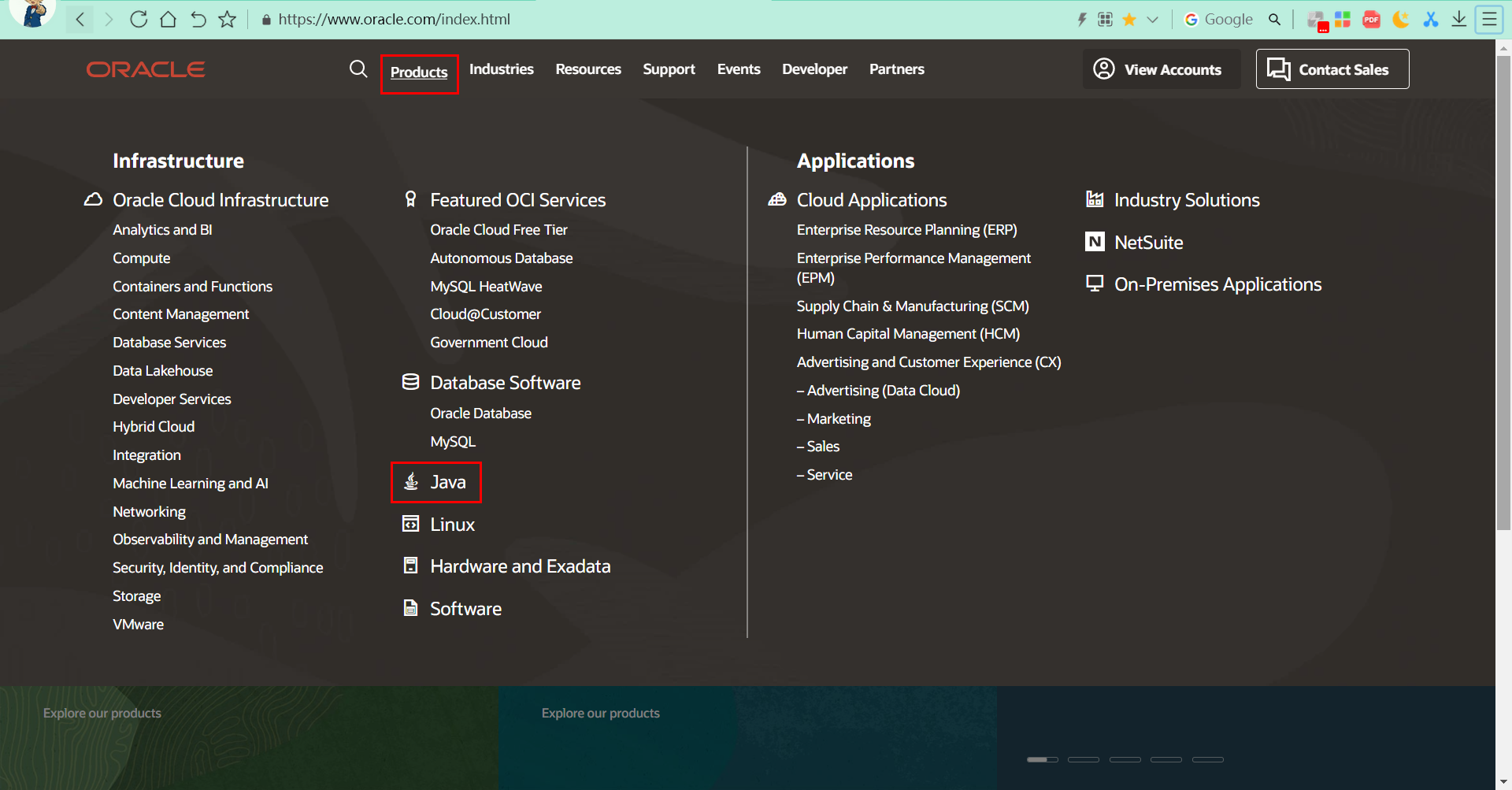Open Linux link
This screenshot has width=1512, height=790.
[x=452, y=525]
